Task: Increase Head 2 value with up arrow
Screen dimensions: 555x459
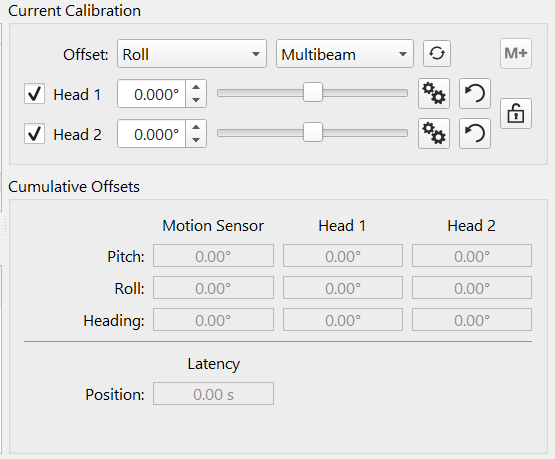Action: tap(196, 127)
